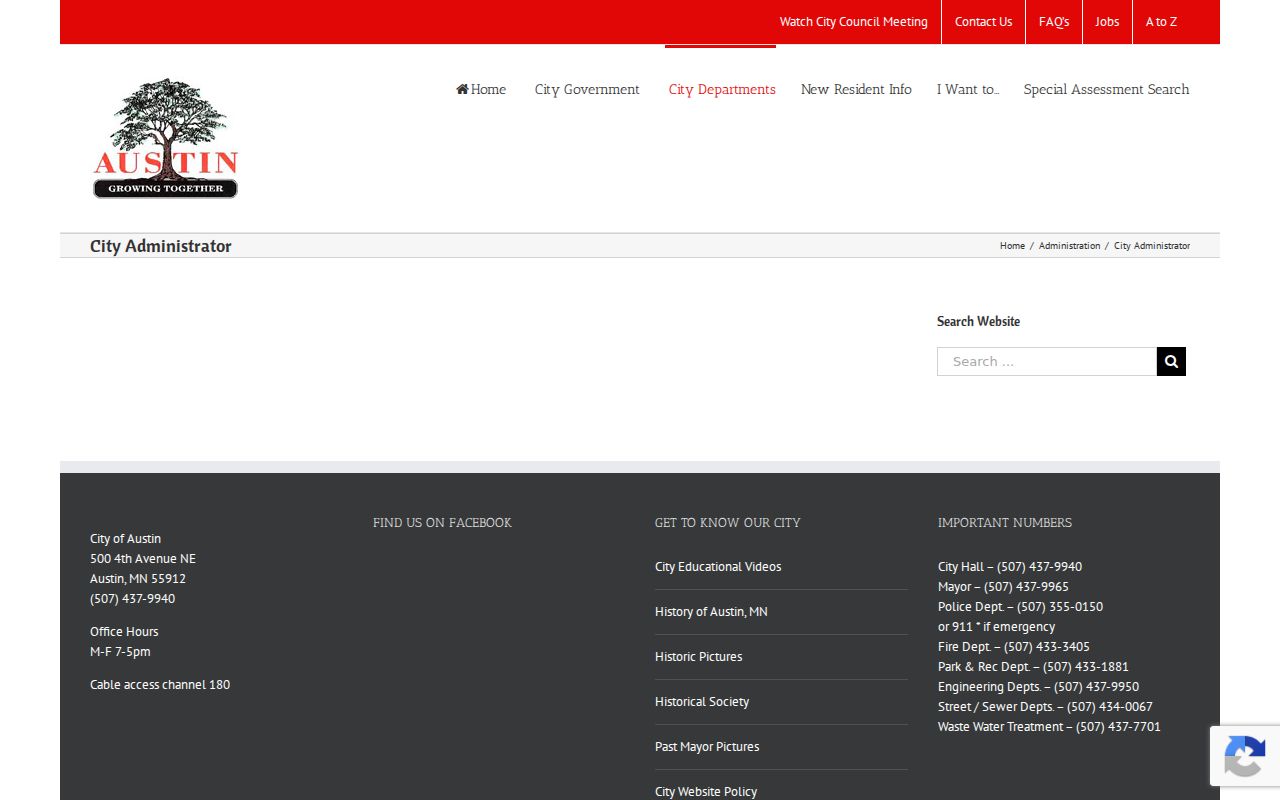Image resolution: width=1280 pixels, height=800 pixels.
Task: Click the Park & Rec Dept. number
Action: [x=1033, y=667]
